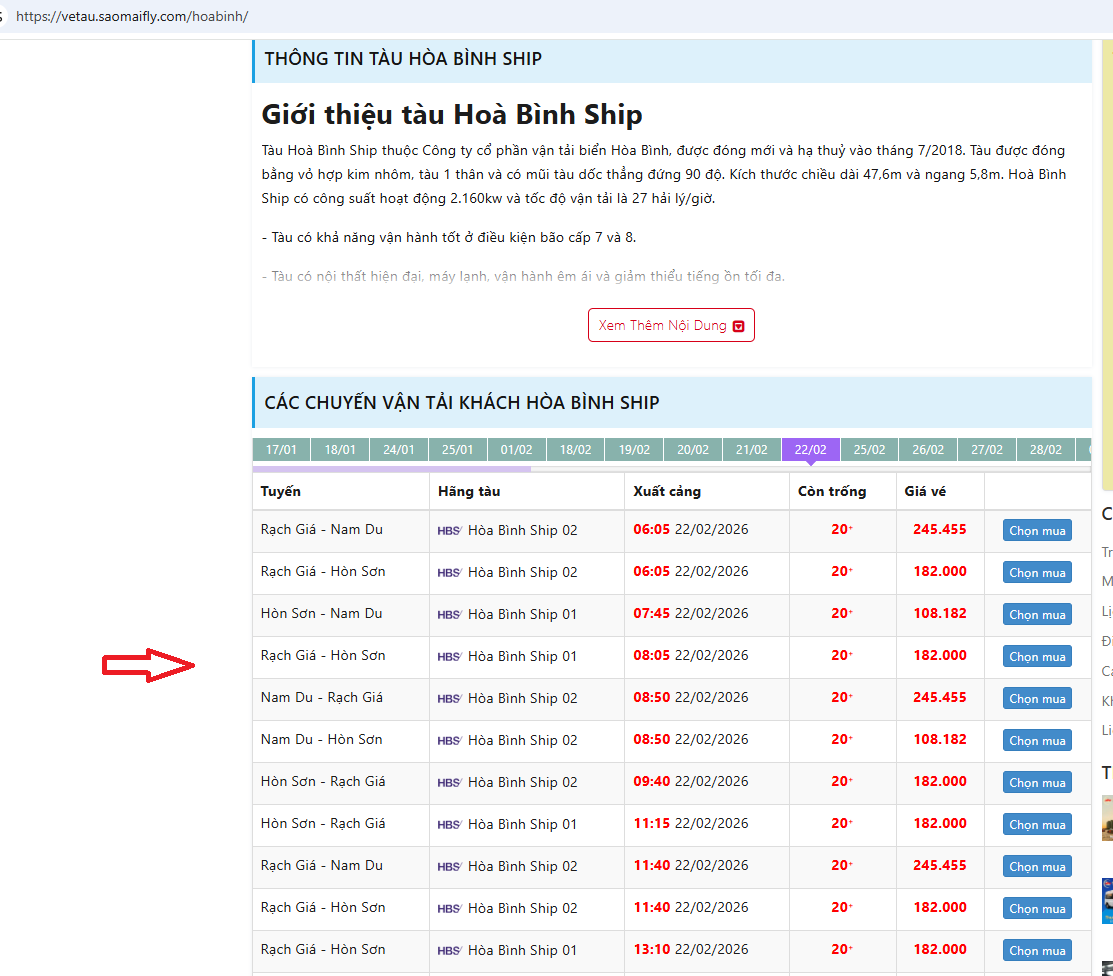
Task: Switch to the 21/02 date tab
Action: 751,450
